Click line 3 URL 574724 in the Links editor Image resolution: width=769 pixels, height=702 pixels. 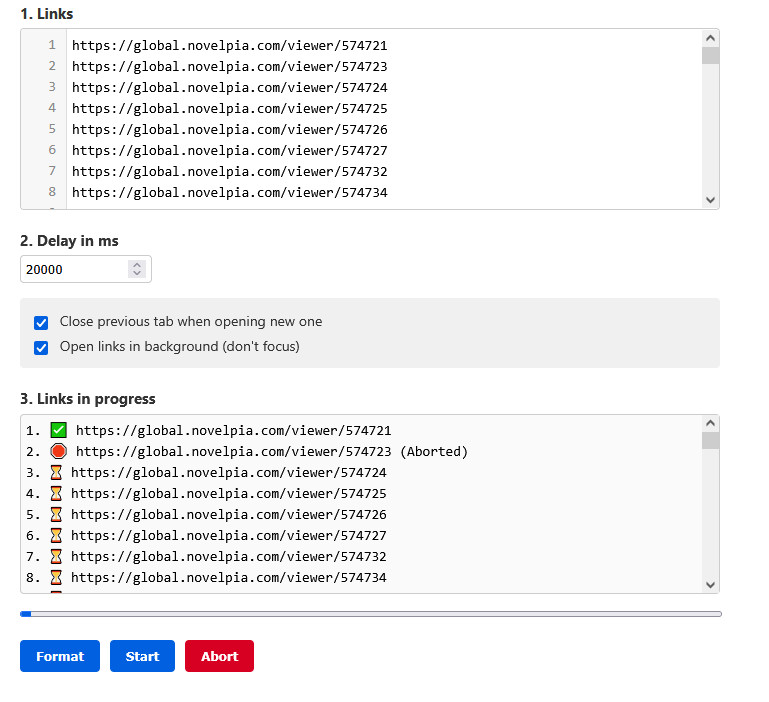pos(230,88)
